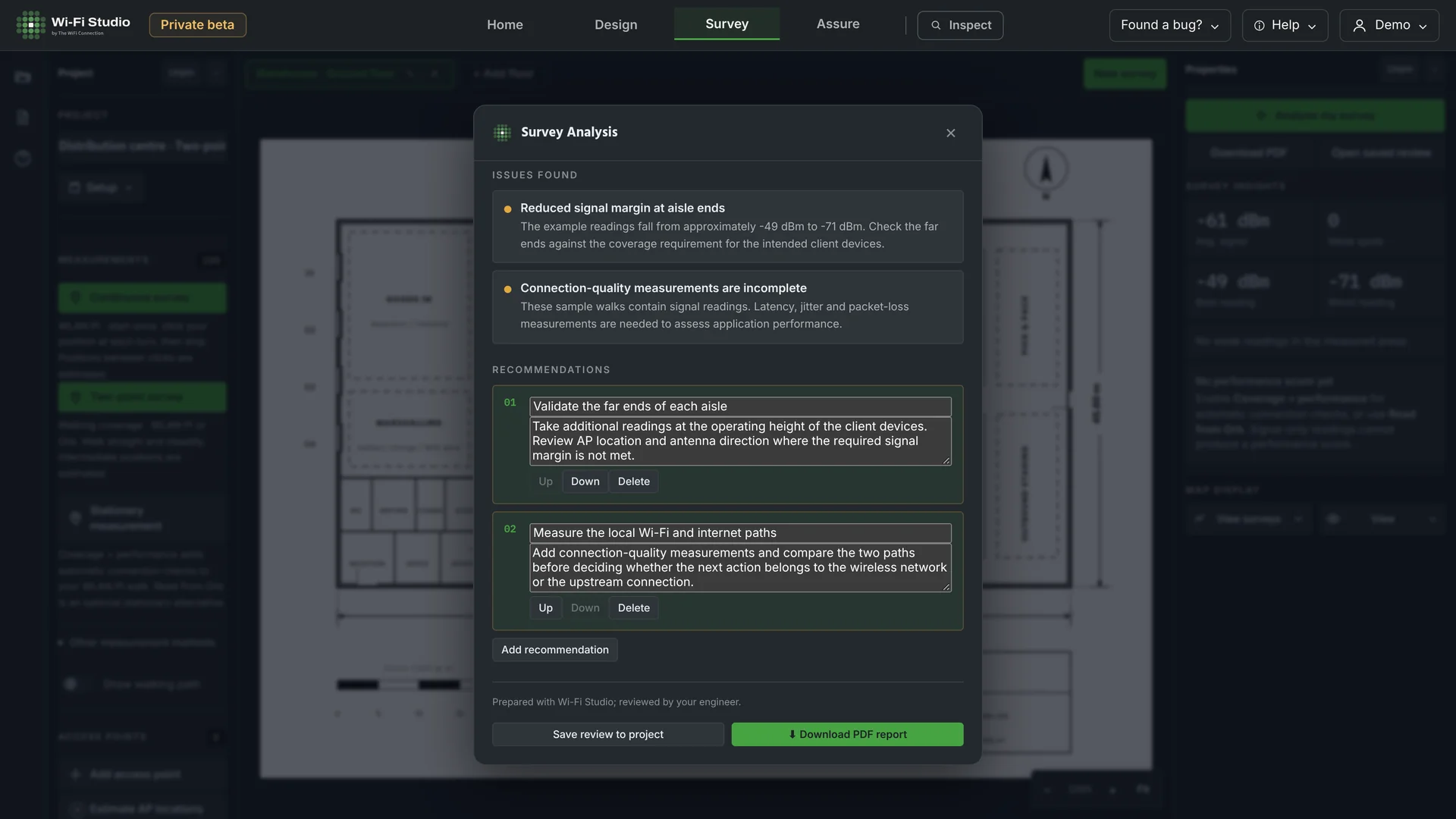Edit the 'Measure the local Wi-Fi' title field
Viewport: 1456px width, 819px height.
(740, 533)
